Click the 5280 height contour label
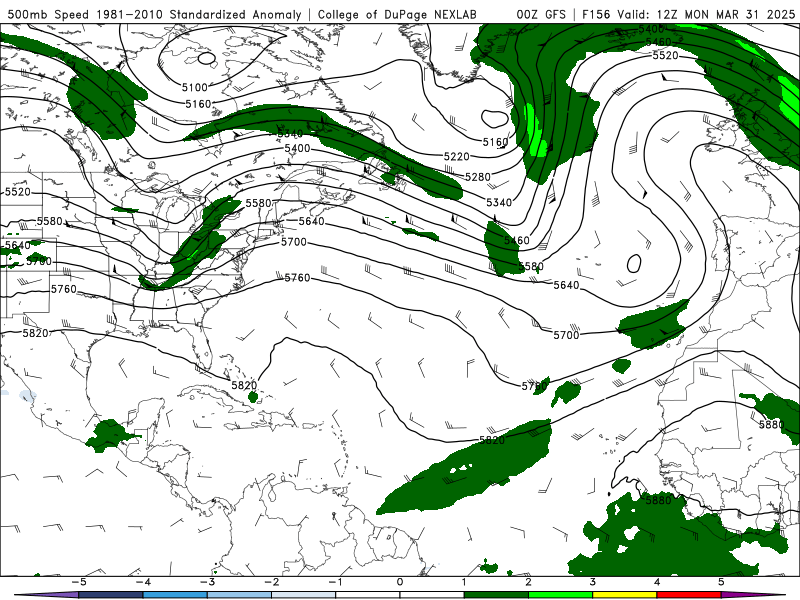800x600 pixels. click(478, 177)
